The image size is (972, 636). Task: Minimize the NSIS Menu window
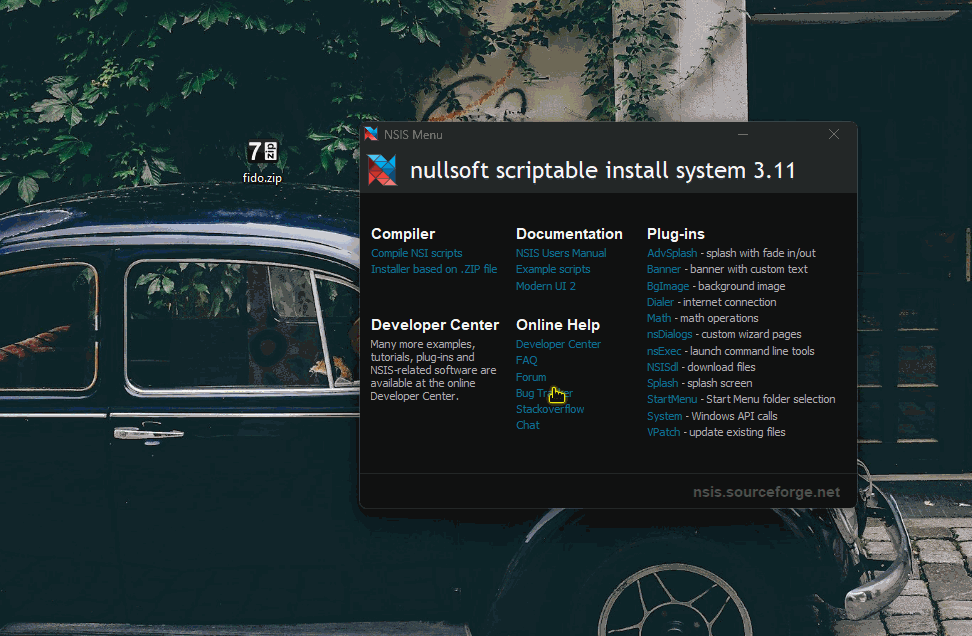point(743,134)
